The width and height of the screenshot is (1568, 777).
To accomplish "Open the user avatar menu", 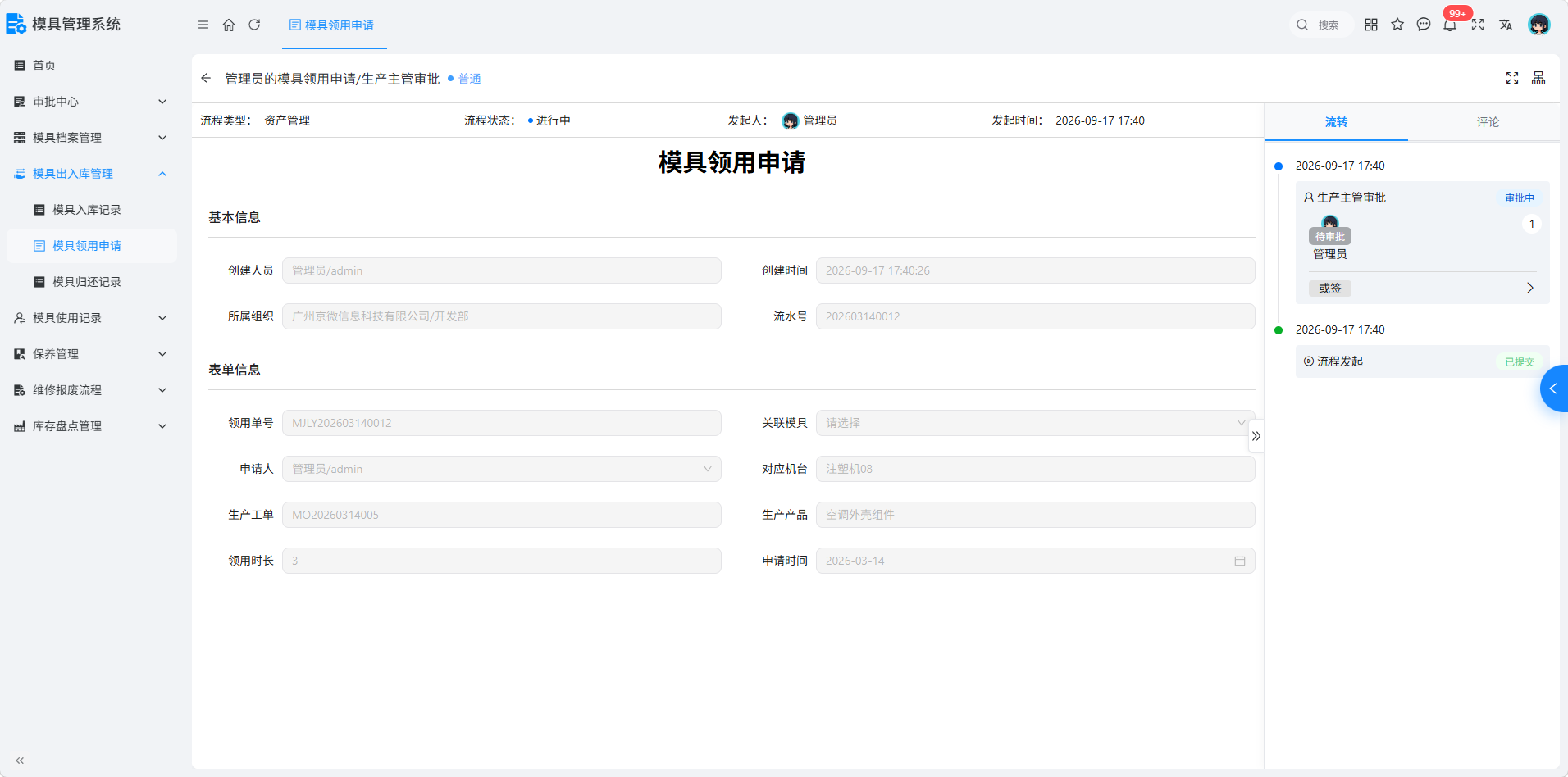I will click(1539, 25).
